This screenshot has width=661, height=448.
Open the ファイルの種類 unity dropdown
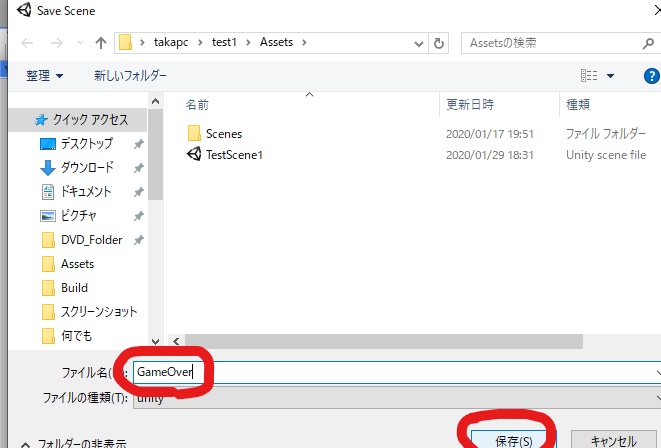pyautogui.click(x=396, y=398)
